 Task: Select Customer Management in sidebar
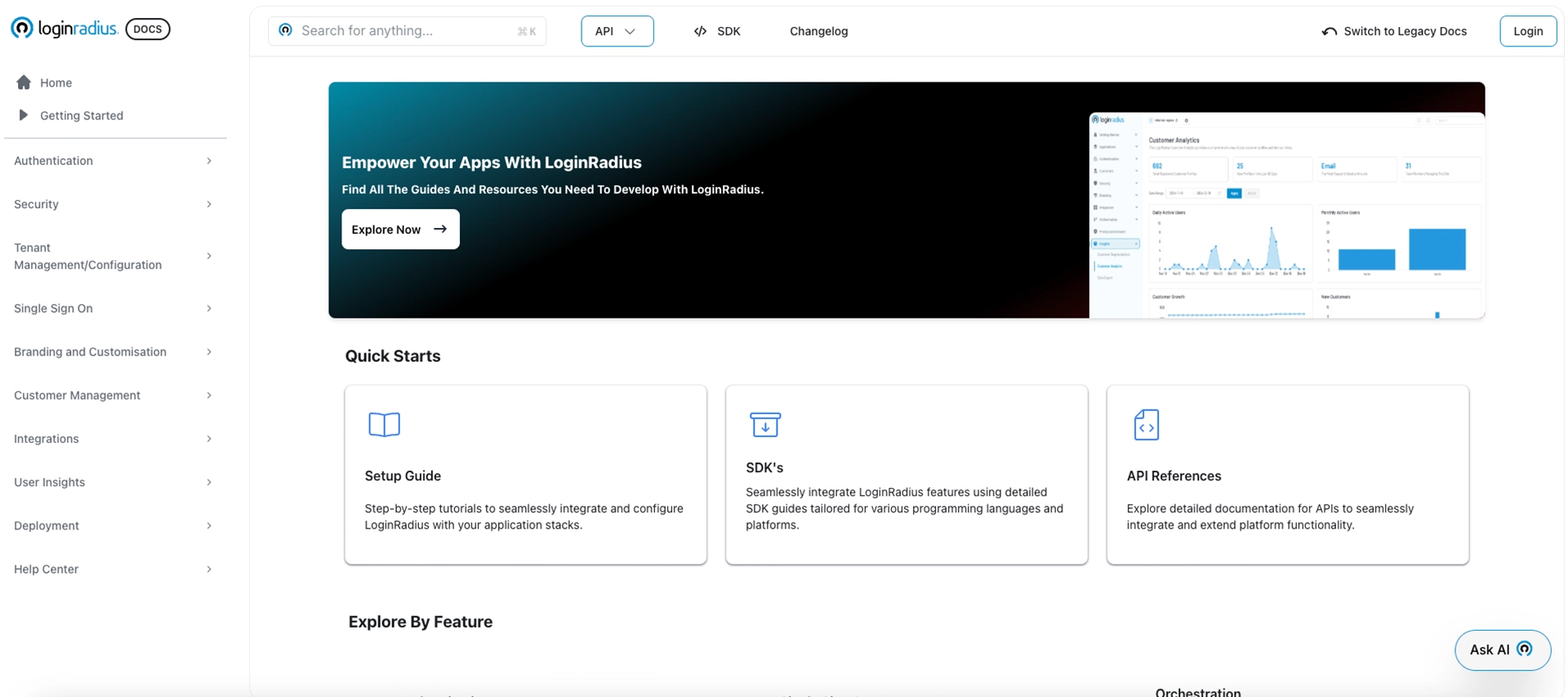(x=77, y=395)
